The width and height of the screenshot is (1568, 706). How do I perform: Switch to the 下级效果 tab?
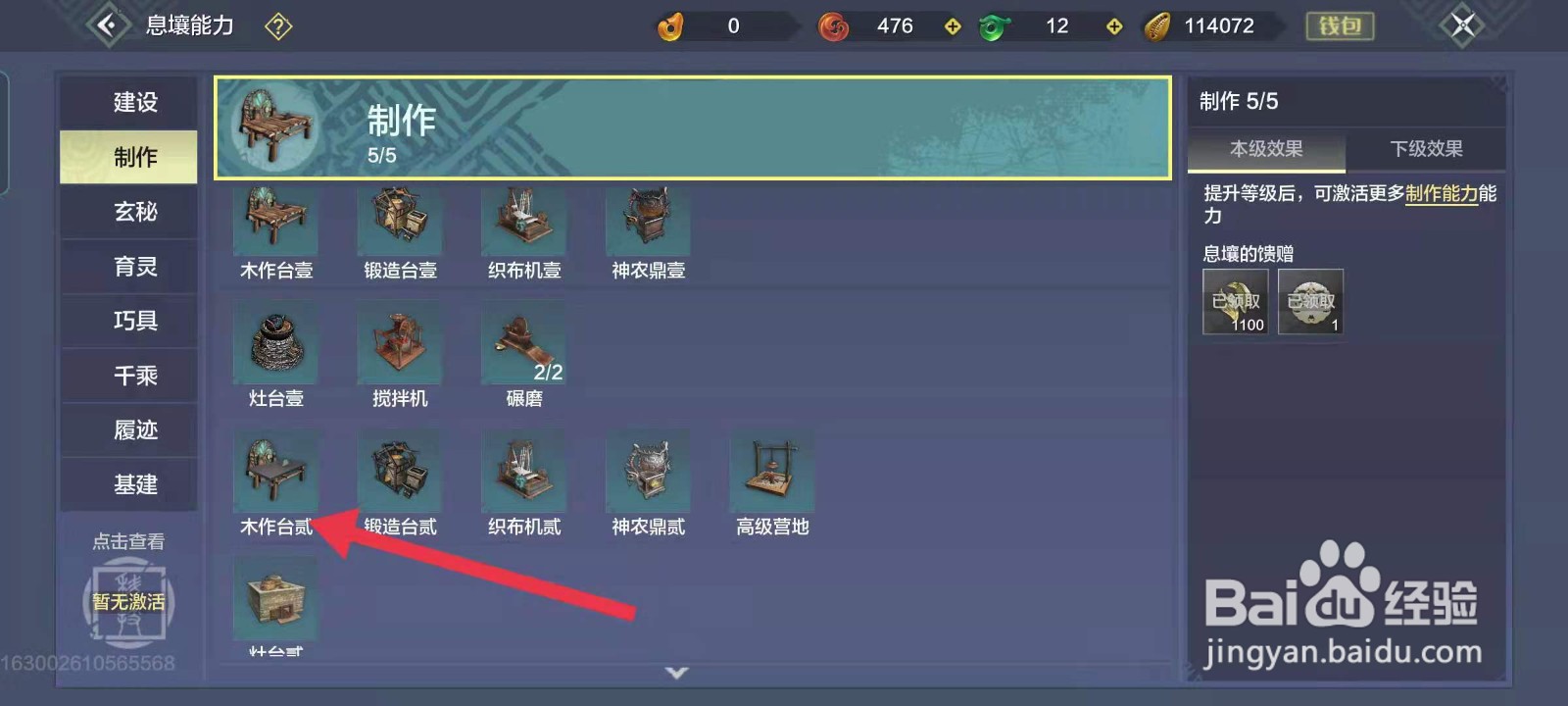click(x=1426, y=149)
